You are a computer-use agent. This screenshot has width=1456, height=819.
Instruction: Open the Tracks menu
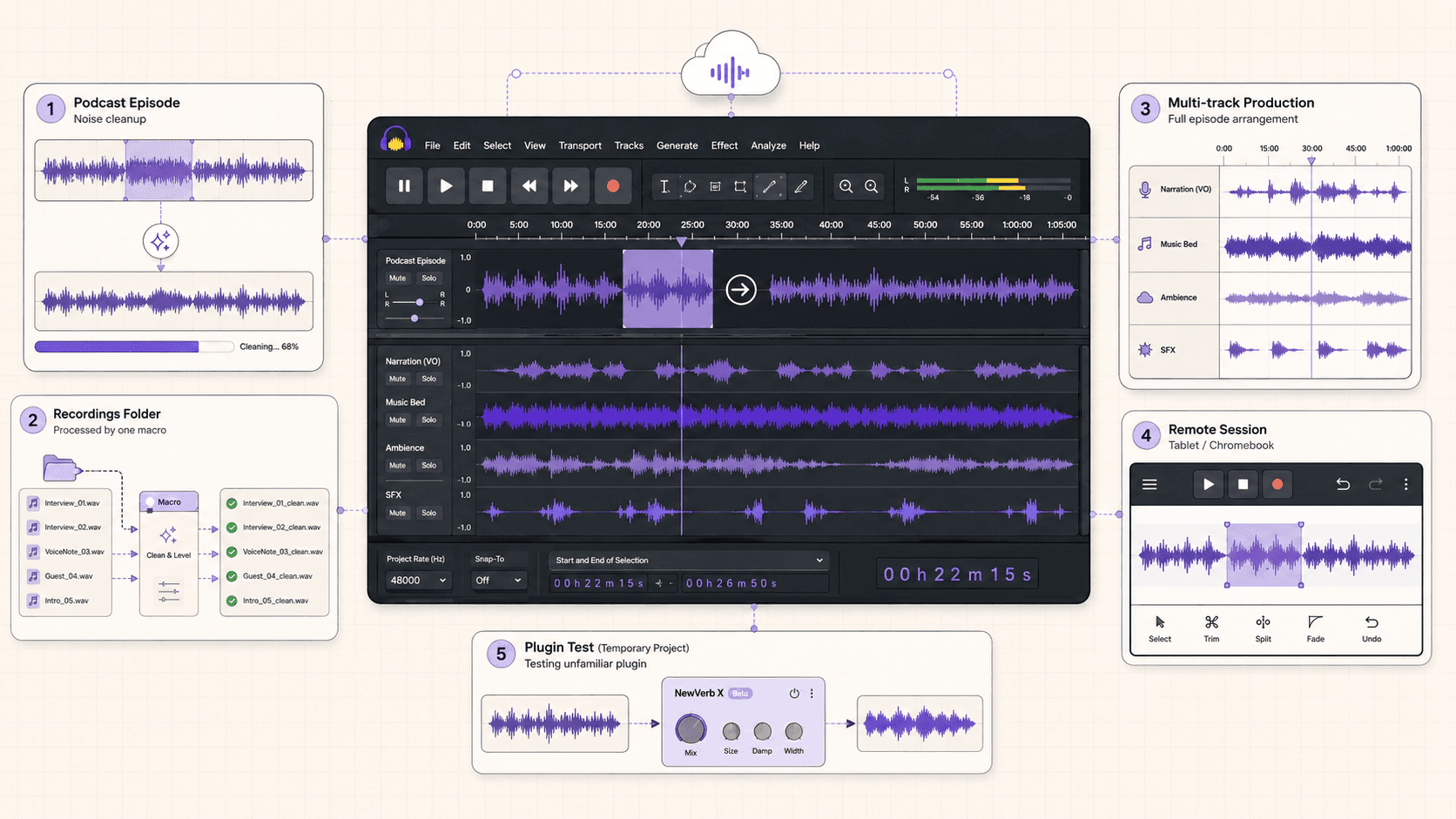629,145
